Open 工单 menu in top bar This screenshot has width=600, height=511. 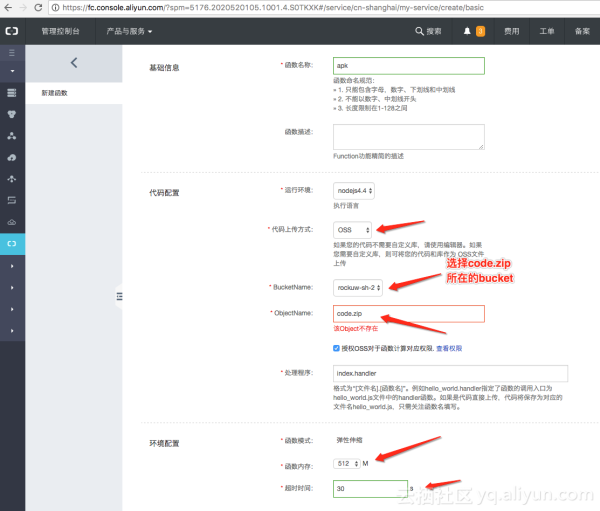pyautogui.click(x=547, y=31)
